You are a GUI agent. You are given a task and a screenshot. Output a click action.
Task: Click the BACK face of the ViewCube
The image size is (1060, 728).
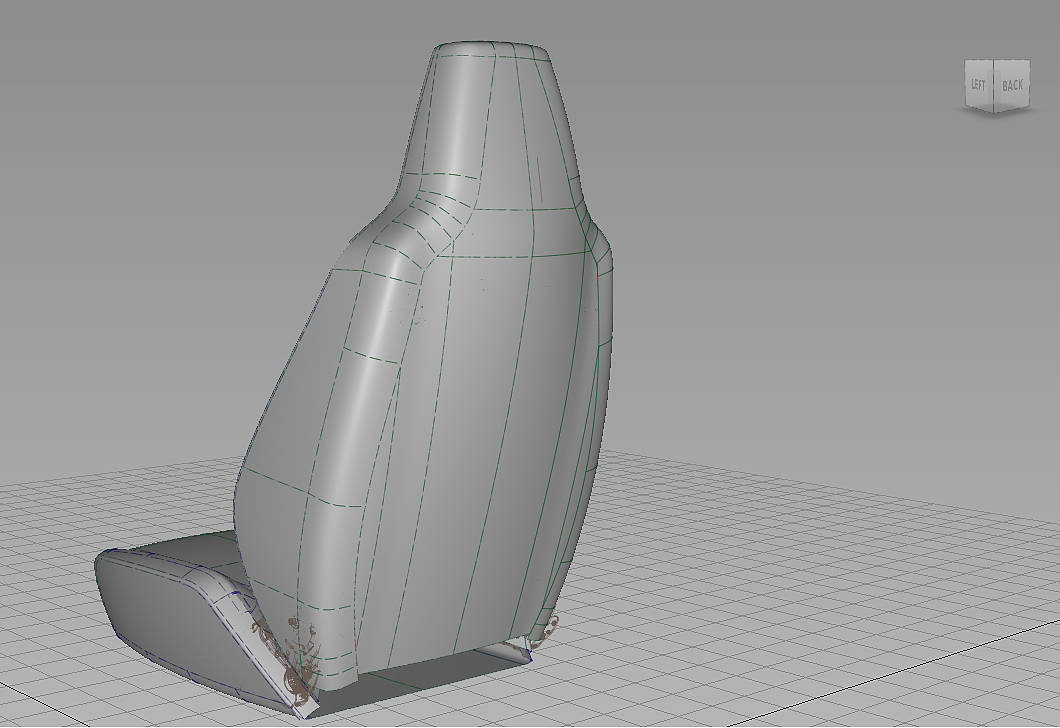pyautogui.click(x=1012, y=85)
